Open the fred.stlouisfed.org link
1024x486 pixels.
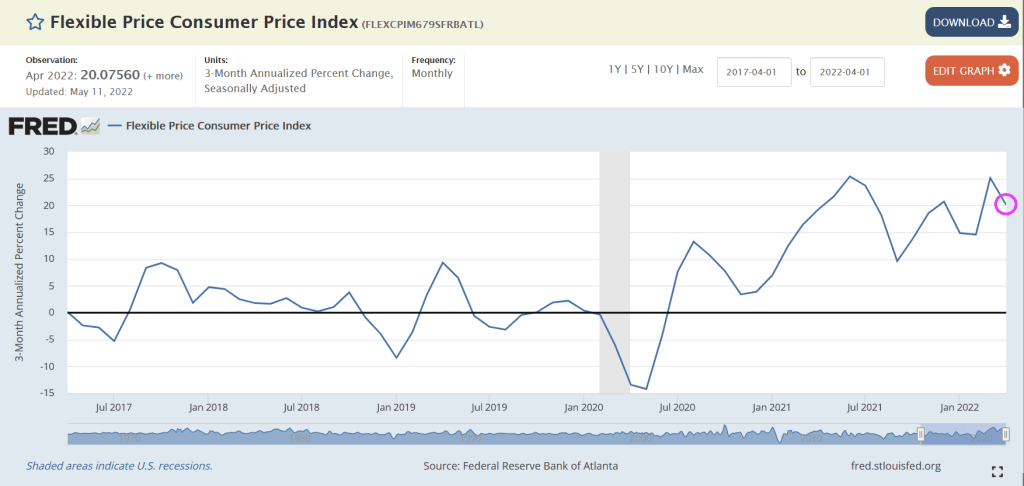895,466
